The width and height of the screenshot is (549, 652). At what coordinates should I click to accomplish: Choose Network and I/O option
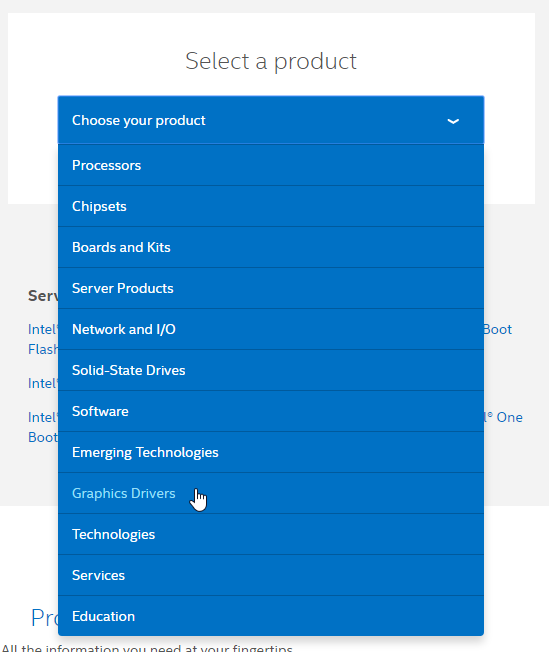click(271, 329)
